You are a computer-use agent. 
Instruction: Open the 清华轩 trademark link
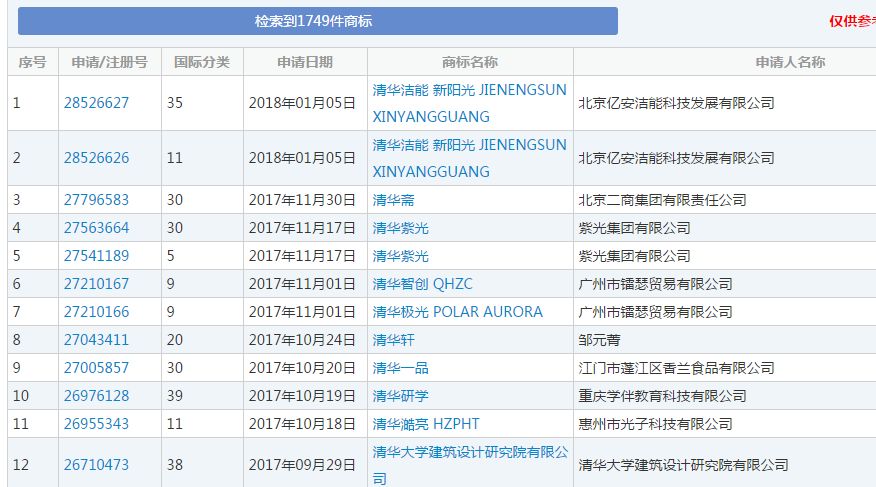pos(393,339)
